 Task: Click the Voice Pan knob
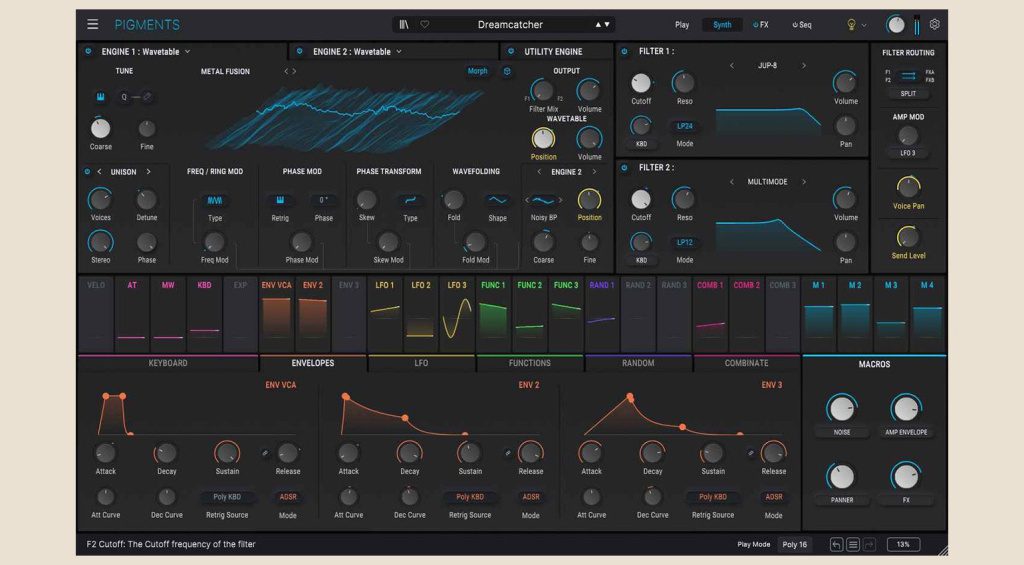coord(908,187)
